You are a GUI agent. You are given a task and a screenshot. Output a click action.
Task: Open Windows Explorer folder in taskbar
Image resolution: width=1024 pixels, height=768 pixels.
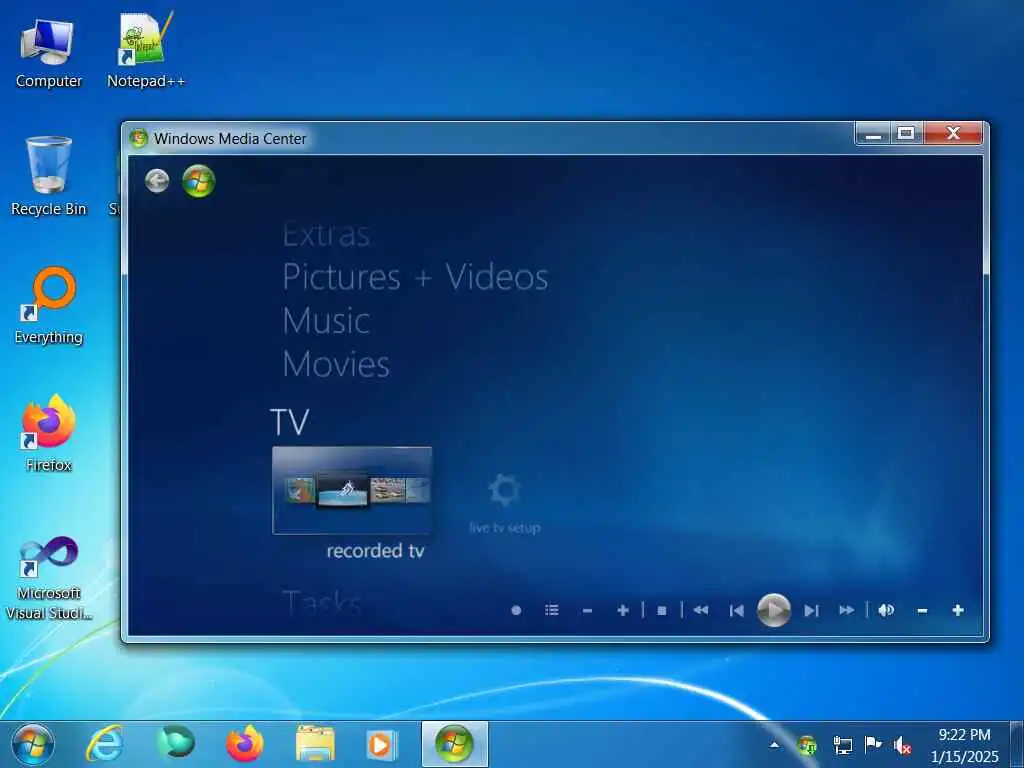click(315, 744)
